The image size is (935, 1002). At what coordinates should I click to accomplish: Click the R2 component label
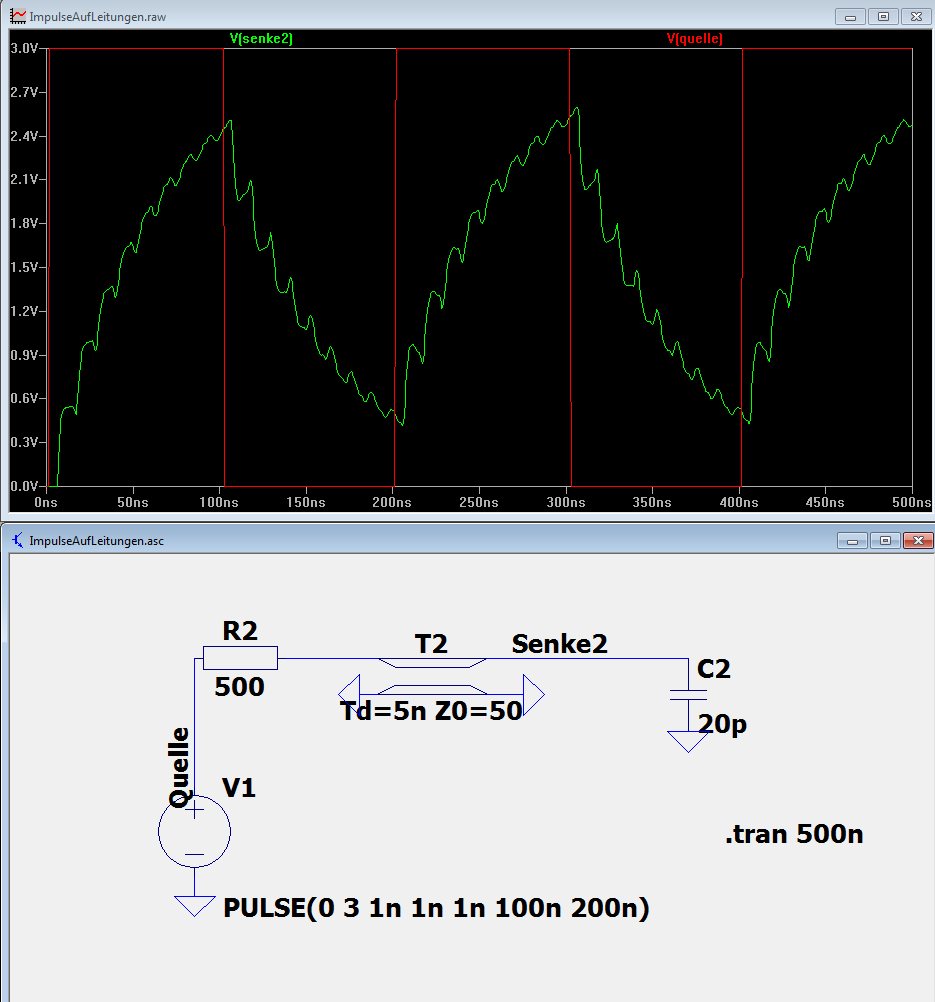click(x=240, y=631)
